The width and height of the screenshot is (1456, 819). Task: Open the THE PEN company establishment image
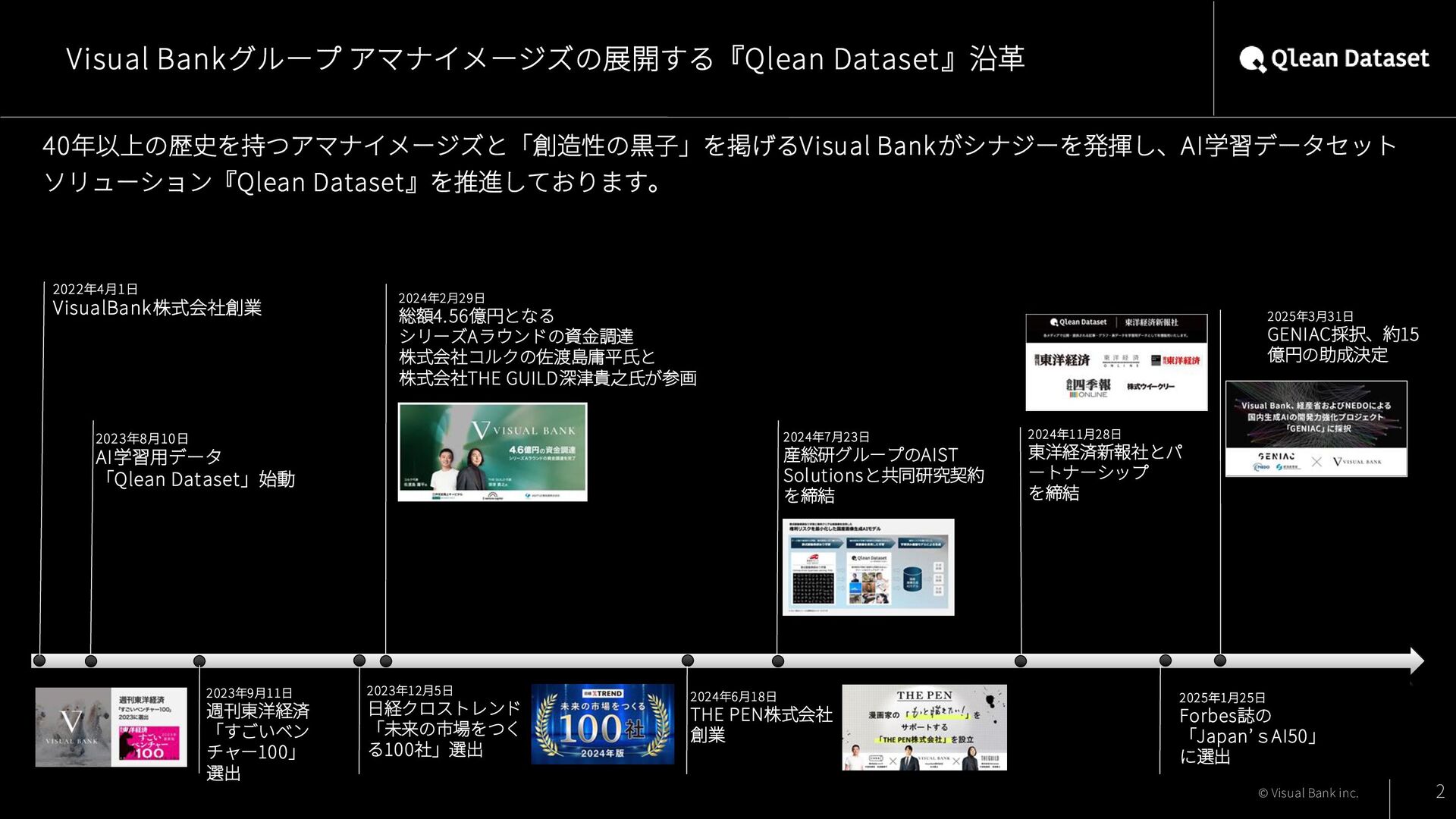tap(924, 728)
